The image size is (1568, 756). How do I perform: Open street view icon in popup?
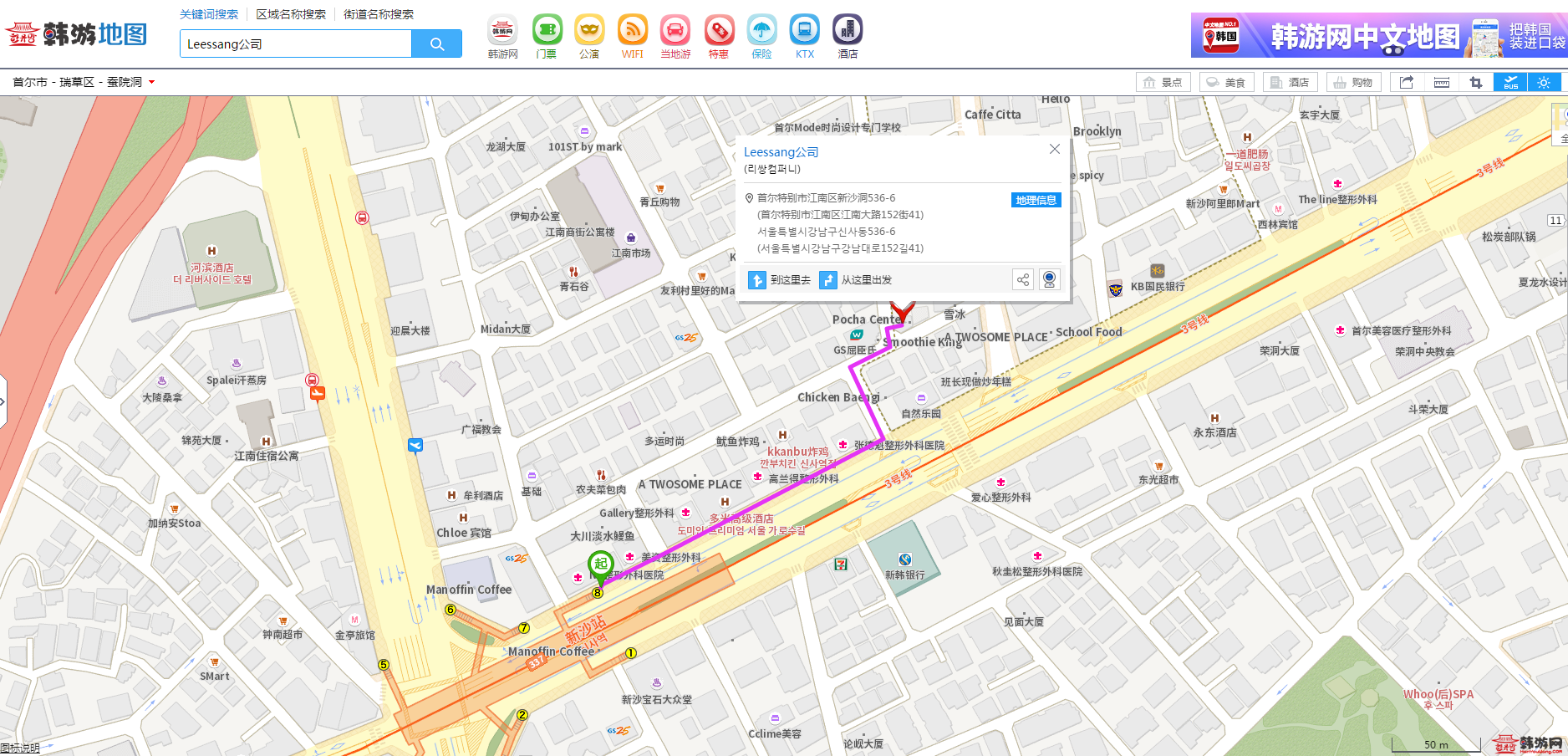[x=1050, y=279]
